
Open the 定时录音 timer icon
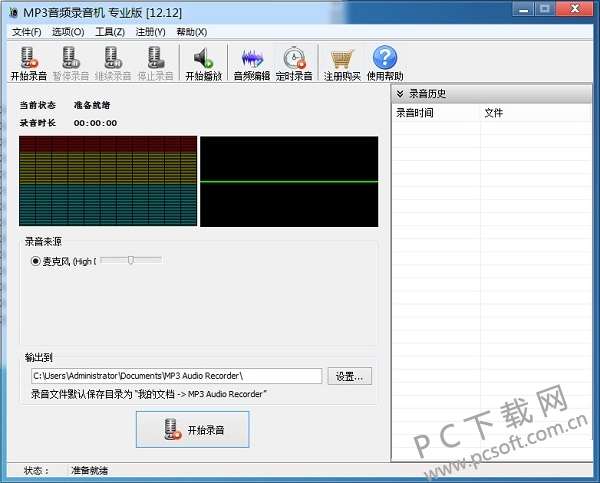point(294,58)
